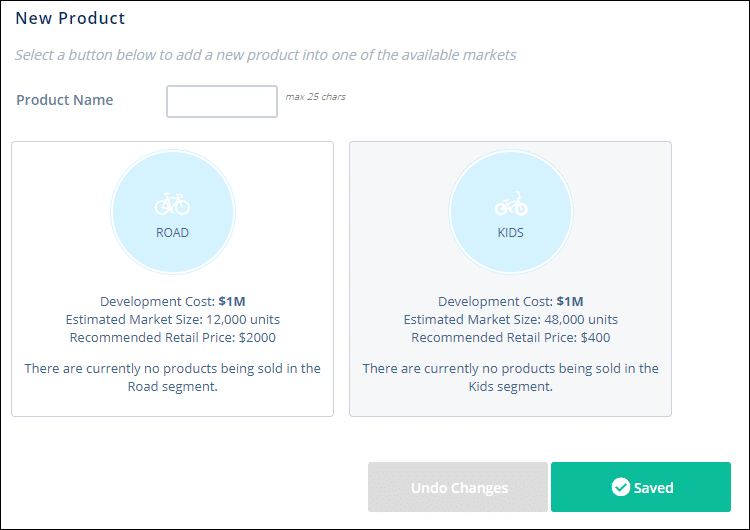Image resolution: width=750 pixels, height=530 pixels.
Task: Click Road's Development Cost $1M line
Action: point(172,301)
